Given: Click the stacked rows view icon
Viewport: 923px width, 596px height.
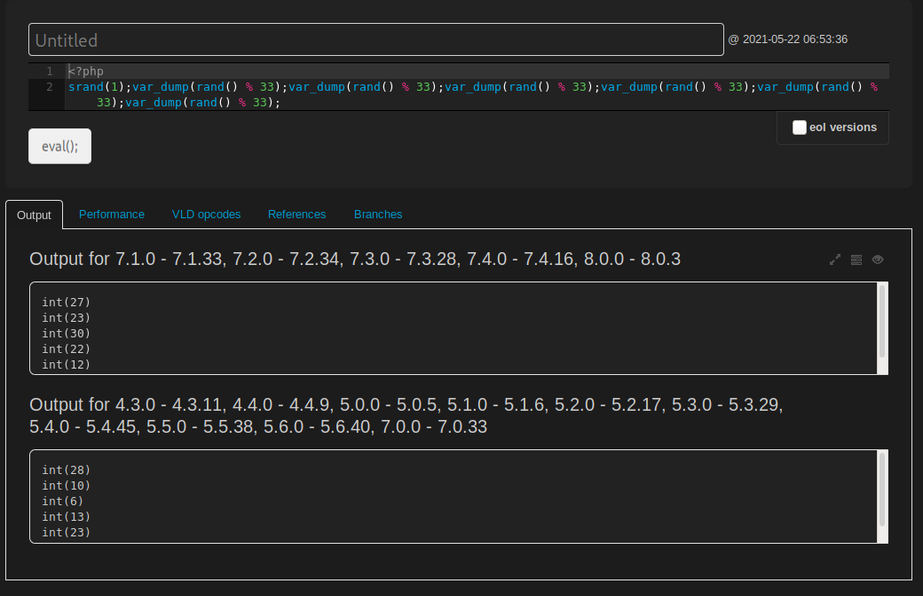Looking at the screenshot, I should pyautogui.click(x=856, y=260).
